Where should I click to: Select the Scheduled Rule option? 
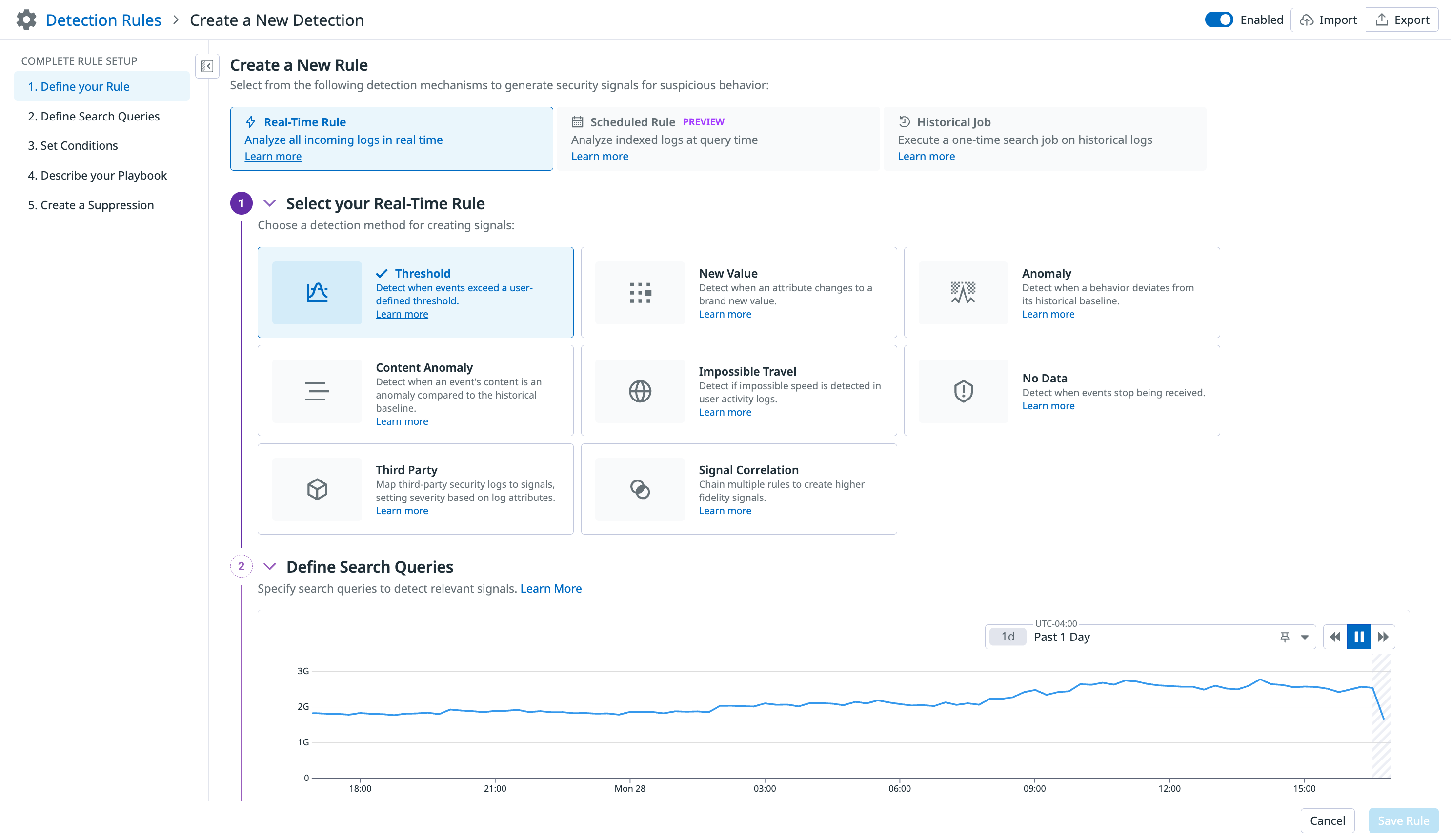pyautogui.click(x=717, y=139)
